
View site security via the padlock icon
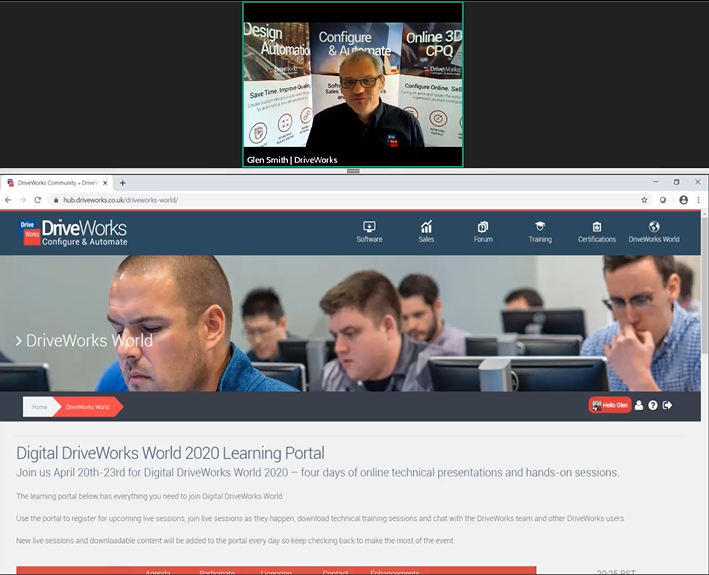coord(56,200)
